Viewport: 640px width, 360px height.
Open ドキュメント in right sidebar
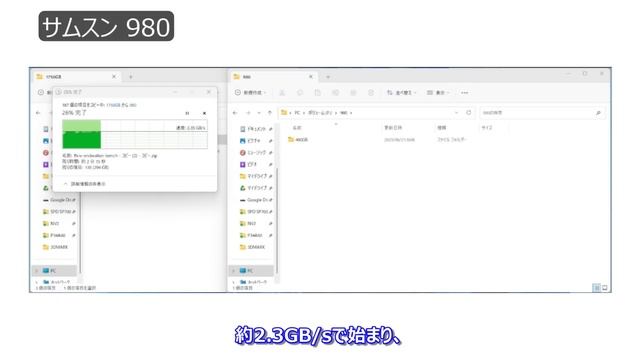tap(256, 129)
